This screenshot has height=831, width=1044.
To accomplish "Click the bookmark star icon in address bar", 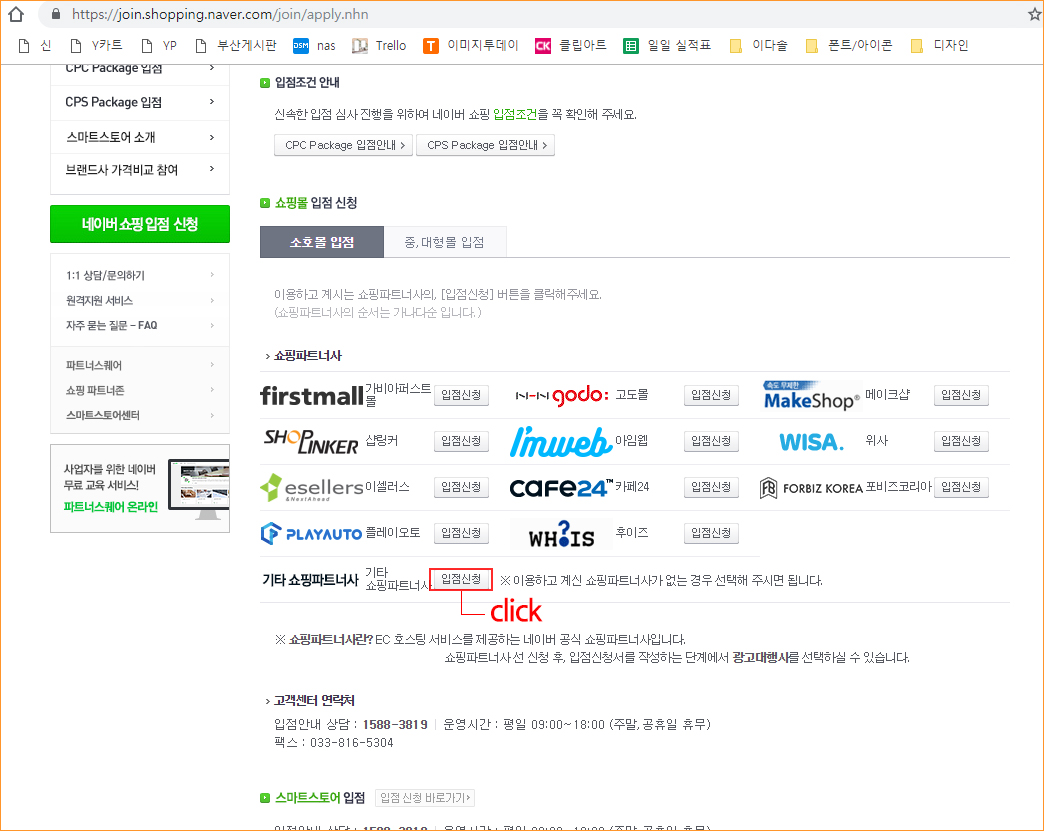I will click(x=1035, y=14).
